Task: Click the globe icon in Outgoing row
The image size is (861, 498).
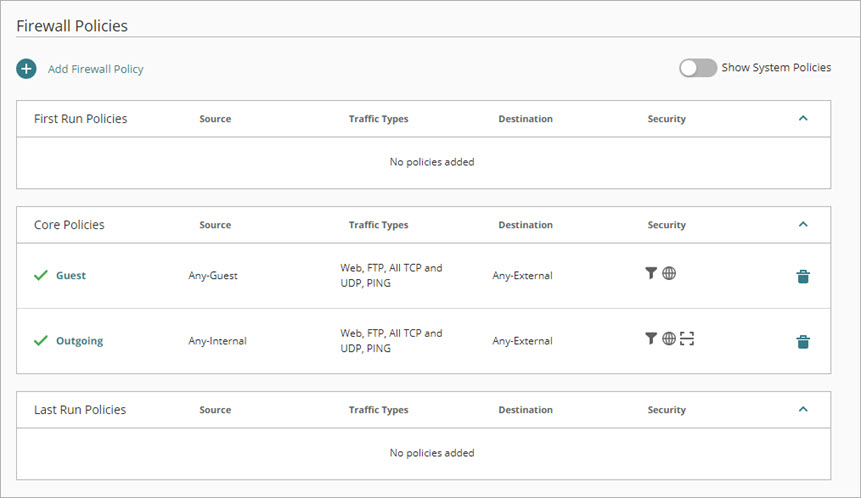Action: click(669, 339)
